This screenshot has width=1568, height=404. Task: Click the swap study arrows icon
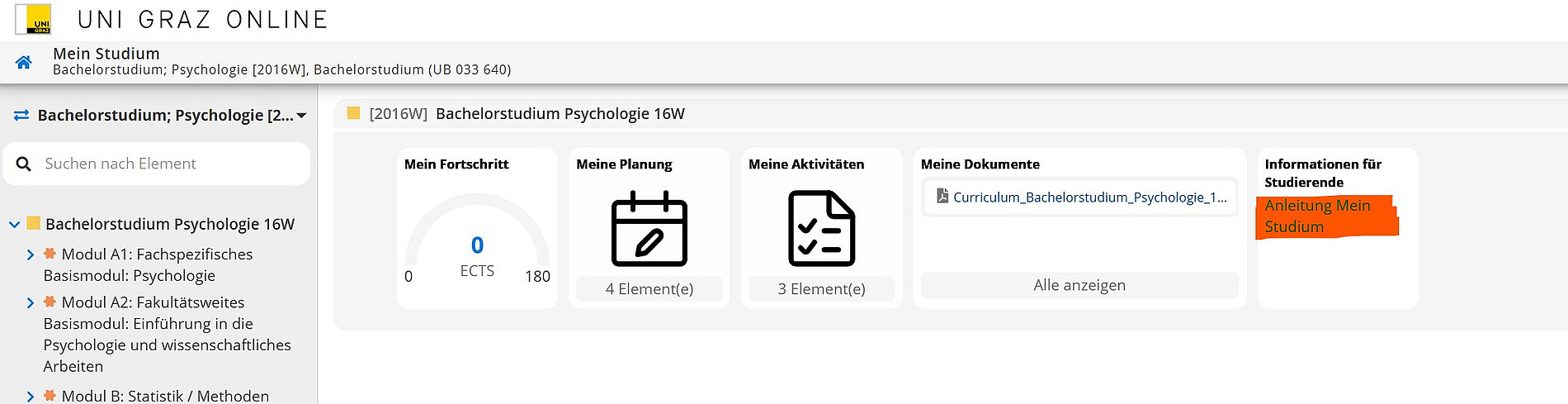click(x=21, y=116)
